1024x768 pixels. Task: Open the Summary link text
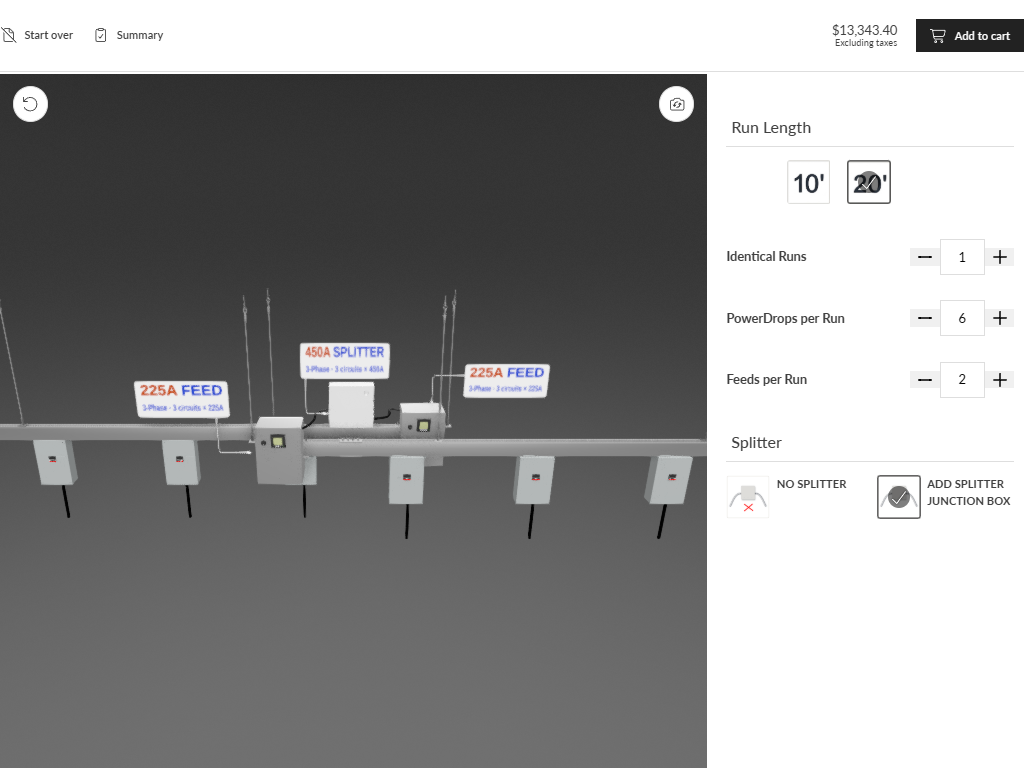click(x=140, y=35)
